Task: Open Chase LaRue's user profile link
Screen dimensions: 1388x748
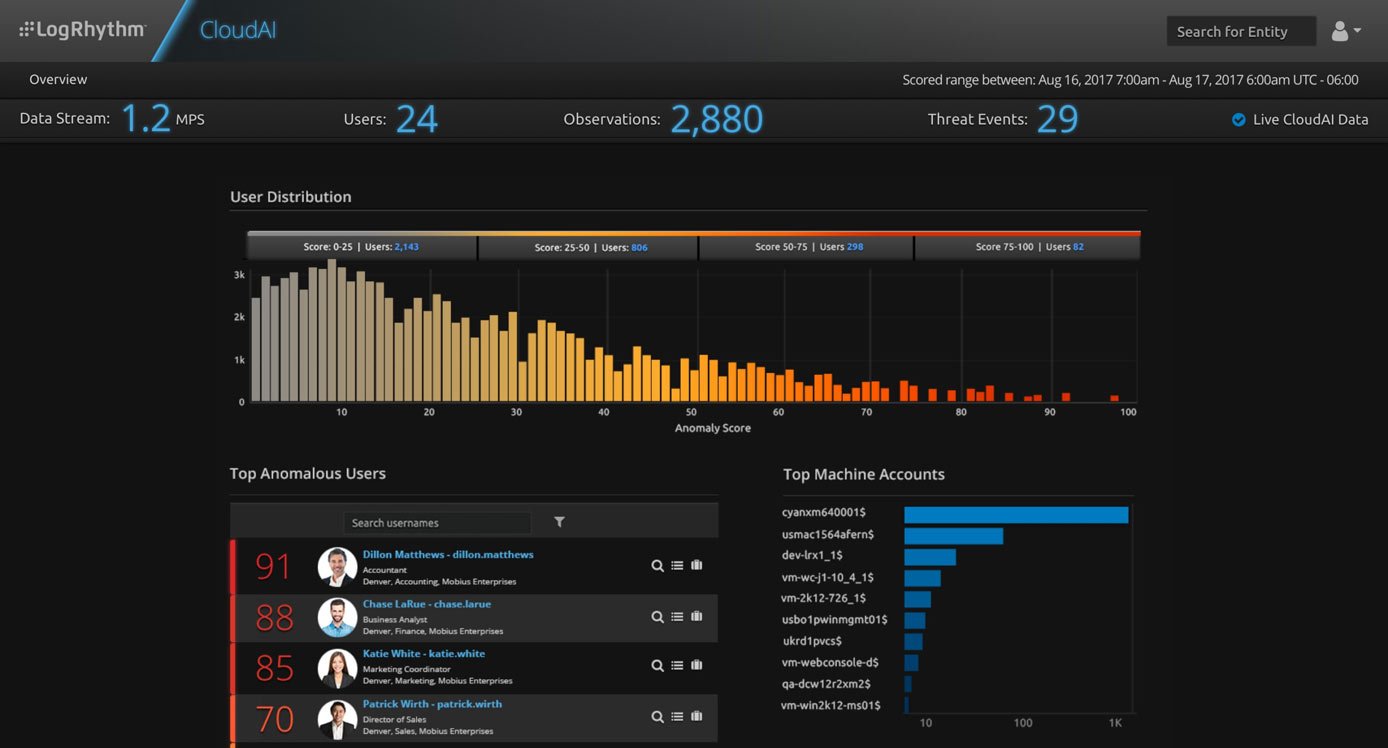Action: point(426,604)
